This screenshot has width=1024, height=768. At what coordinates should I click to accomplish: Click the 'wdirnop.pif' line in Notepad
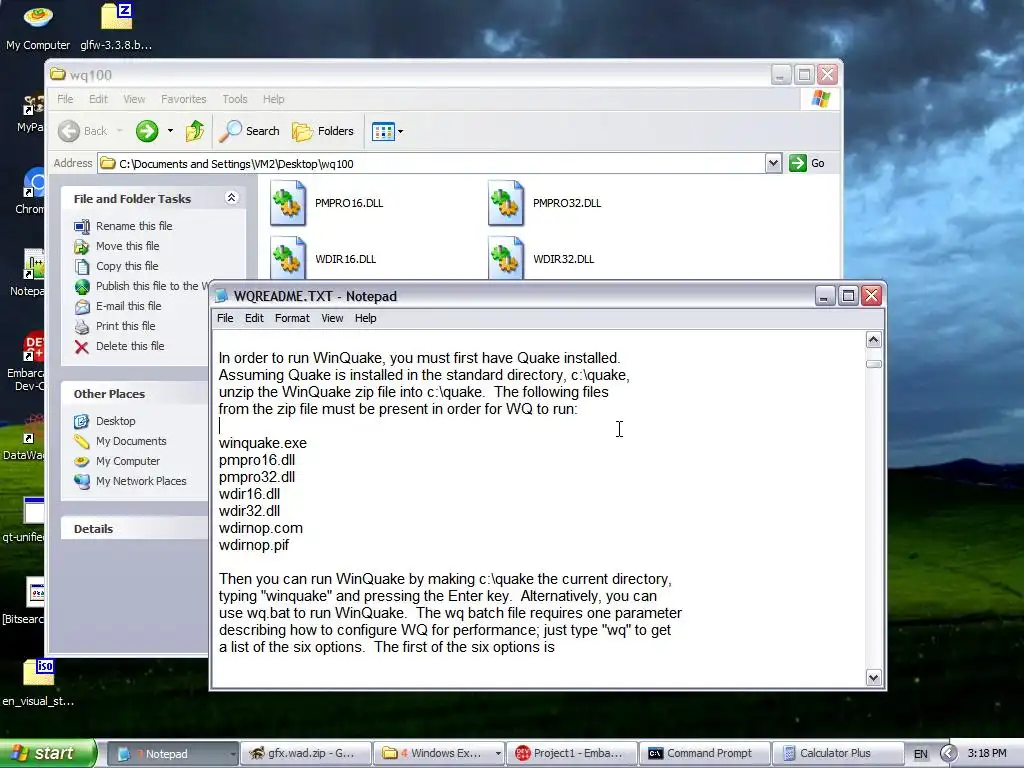253,545
